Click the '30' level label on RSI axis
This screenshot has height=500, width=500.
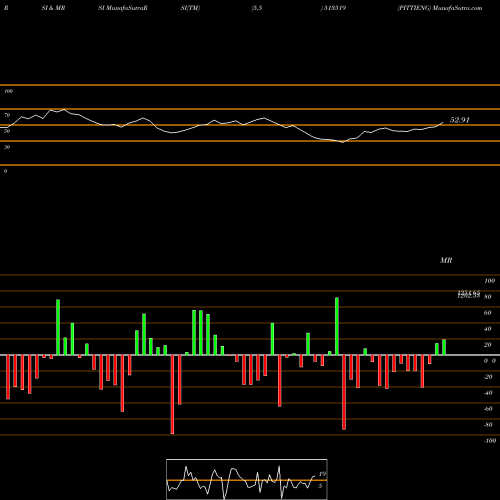7,147
